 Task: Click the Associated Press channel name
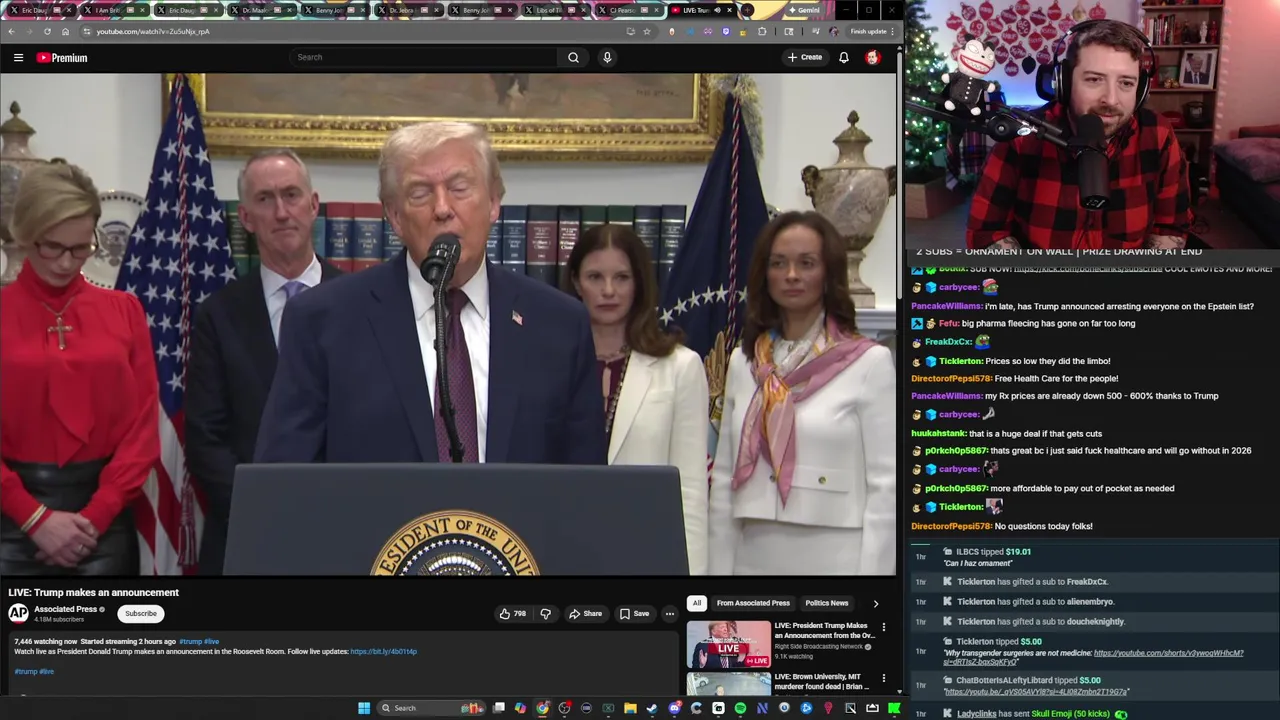65,609
